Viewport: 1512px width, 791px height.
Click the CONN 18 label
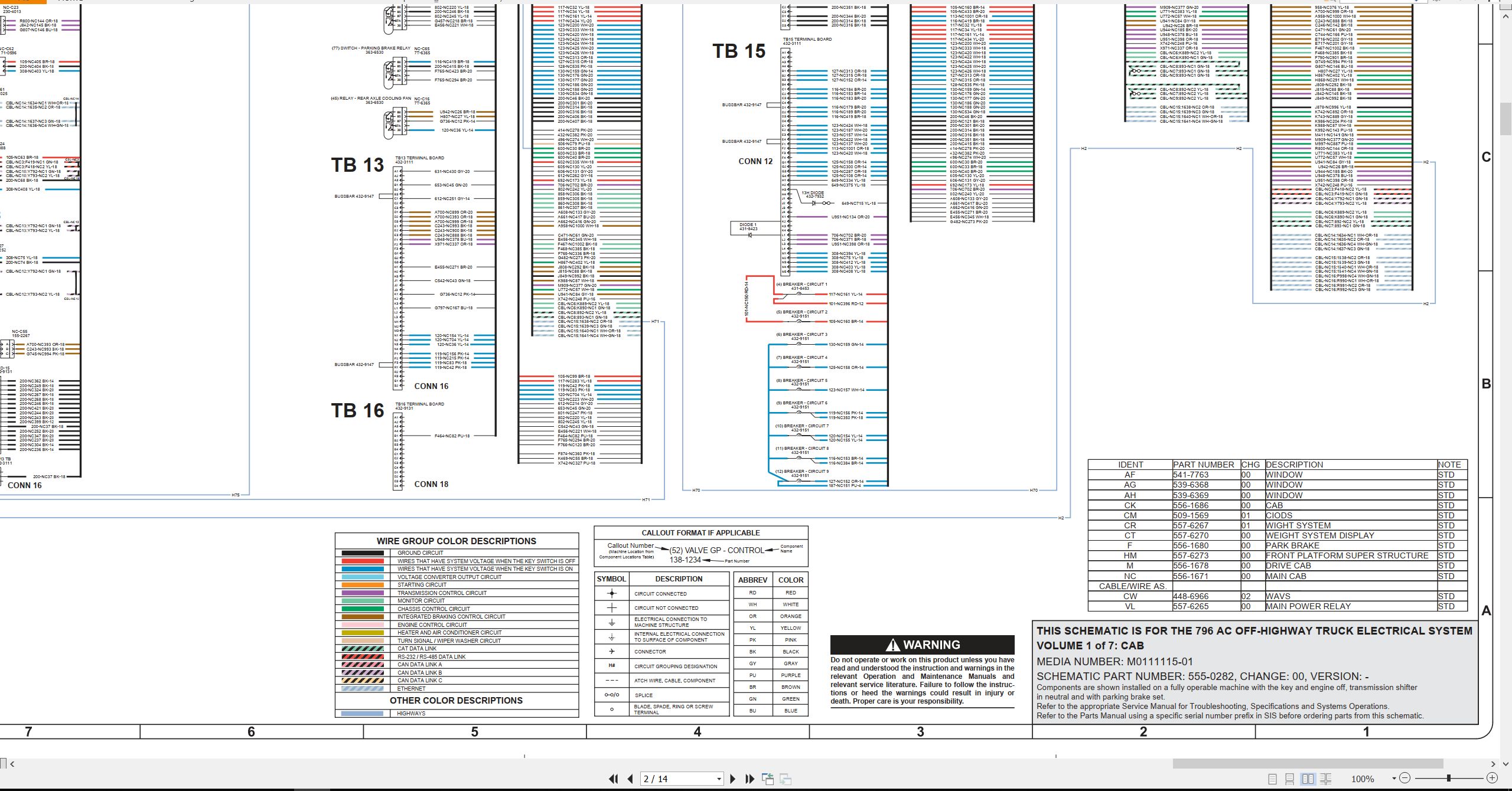coord(431,484)
